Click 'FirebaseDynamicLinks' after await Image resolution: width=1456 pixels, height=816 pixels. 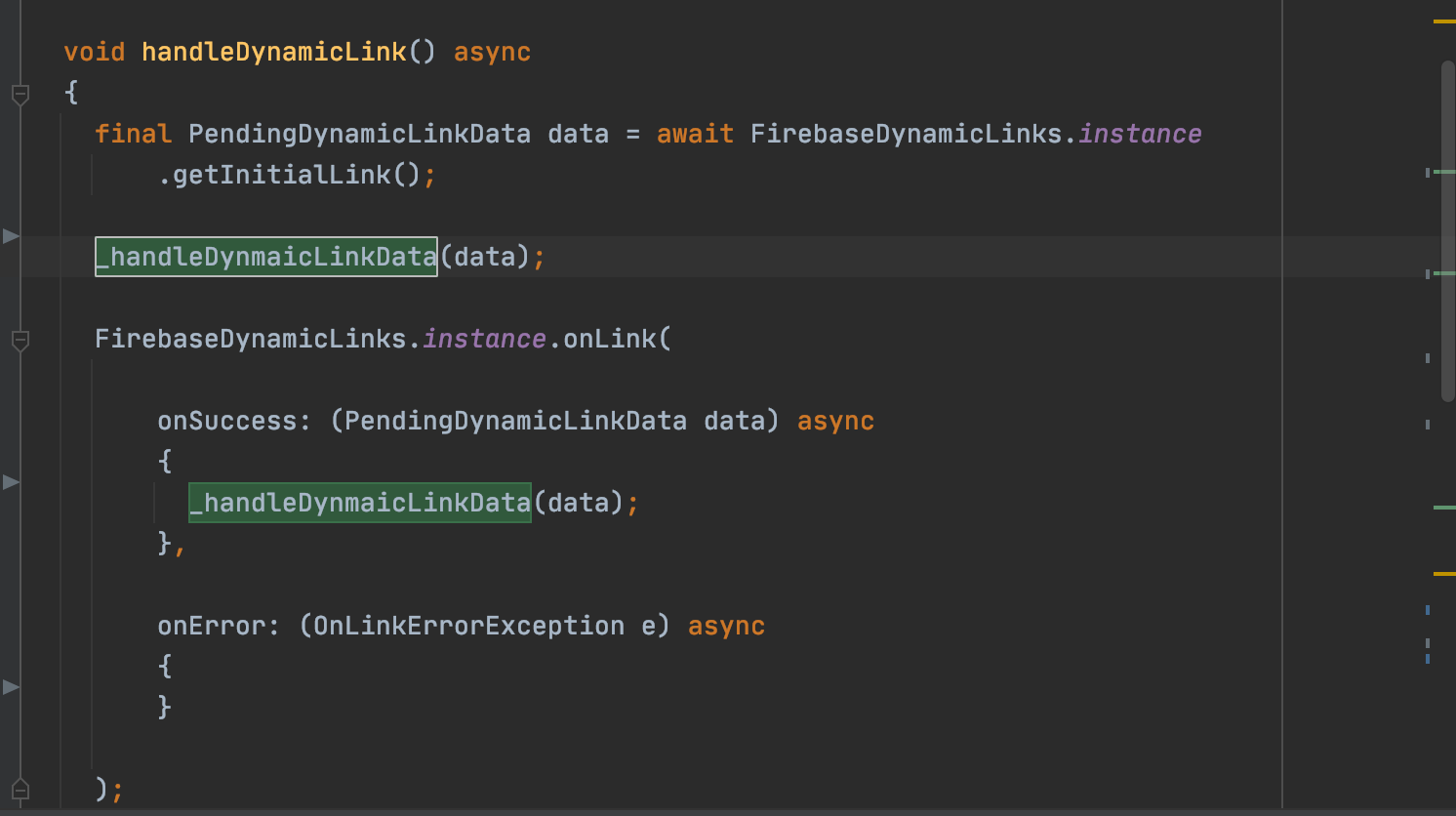tap(906, 134)
